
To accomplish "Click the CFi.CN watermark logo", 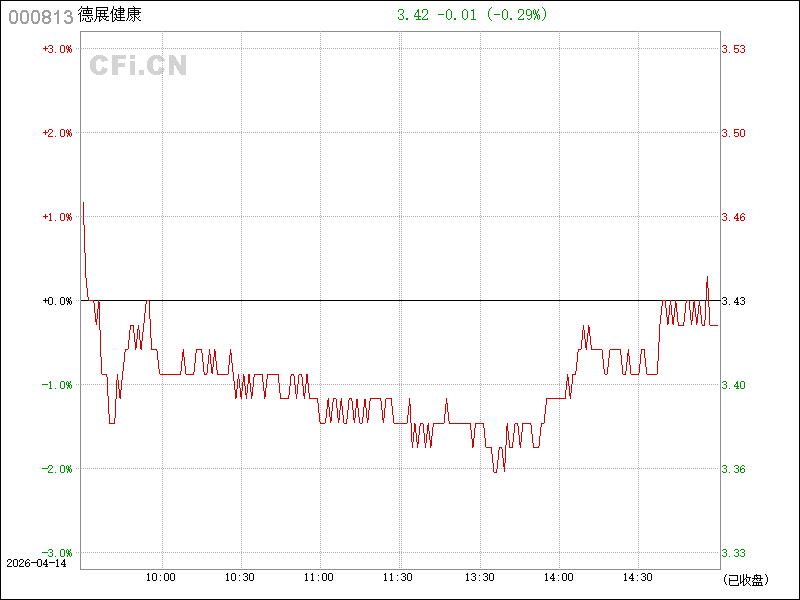I will 138,66.
